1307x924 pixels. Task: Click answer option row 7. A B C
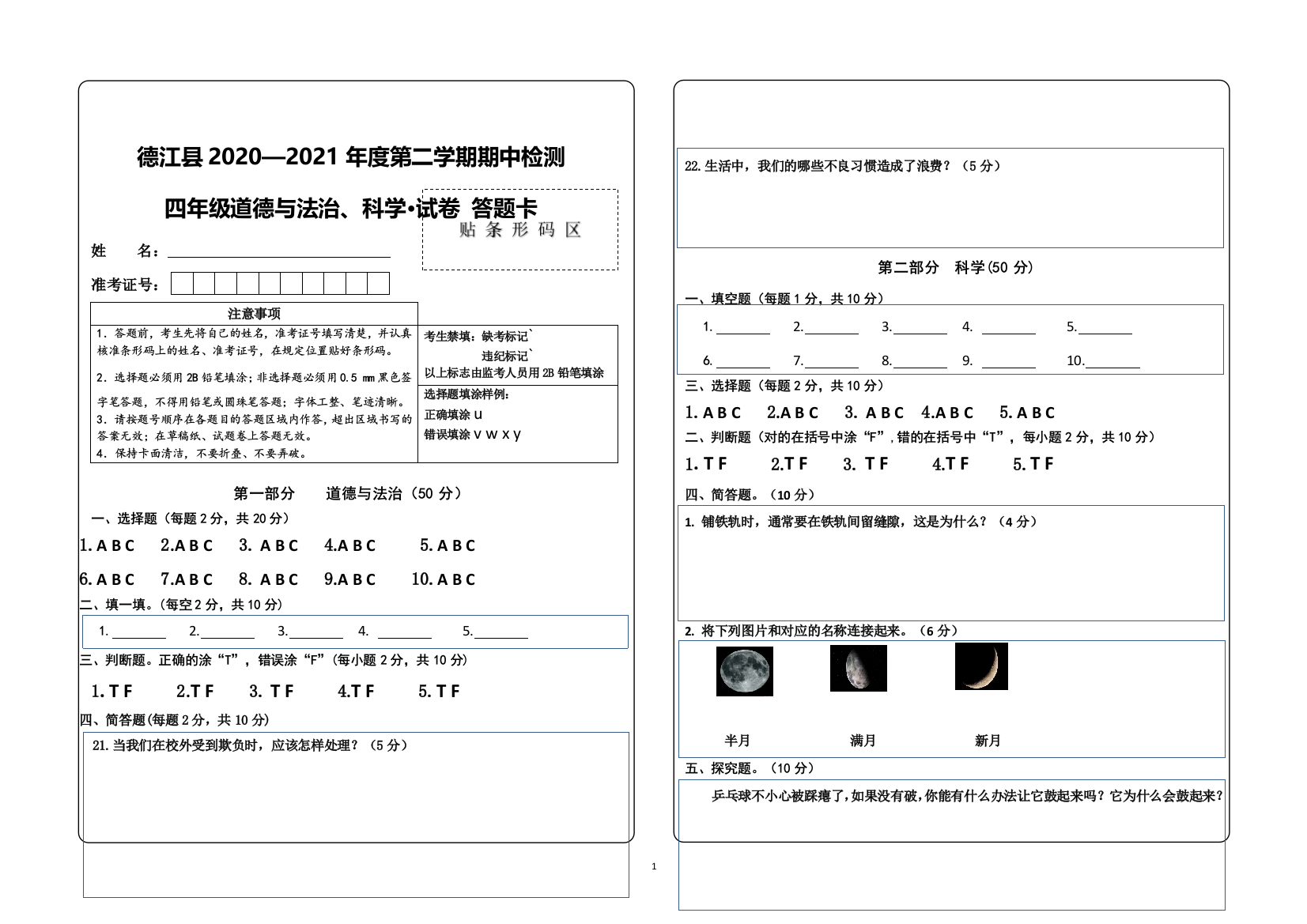[187, 579]
